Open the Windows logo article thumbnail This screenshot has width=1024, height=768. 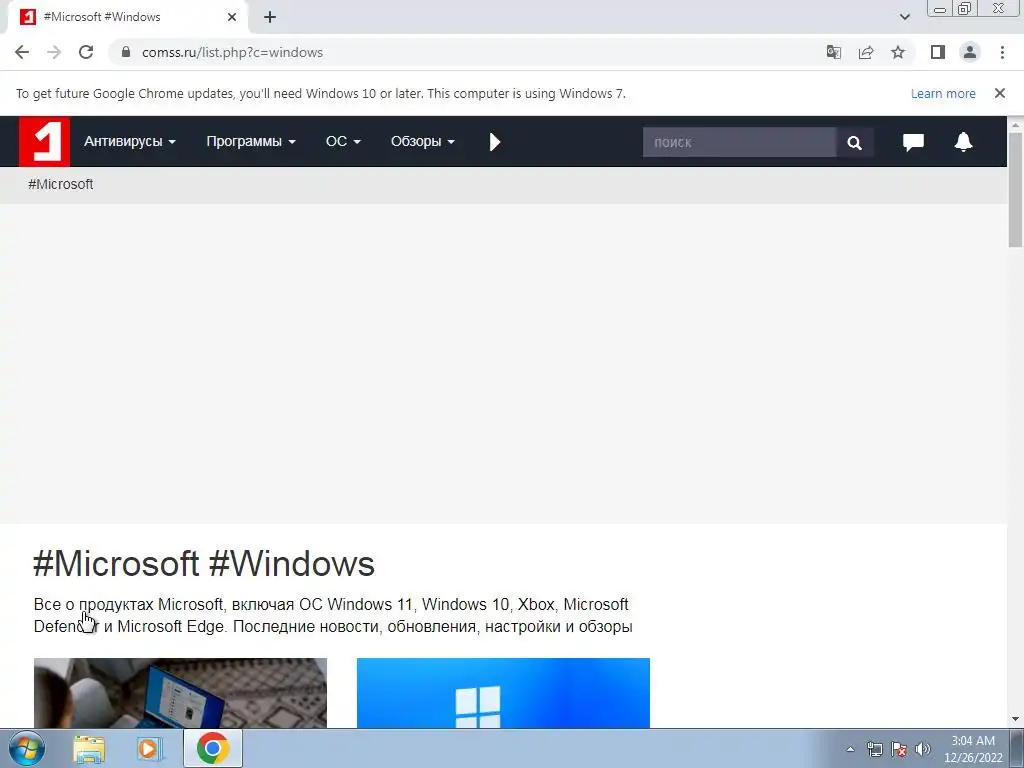click(x=503, y=693)
